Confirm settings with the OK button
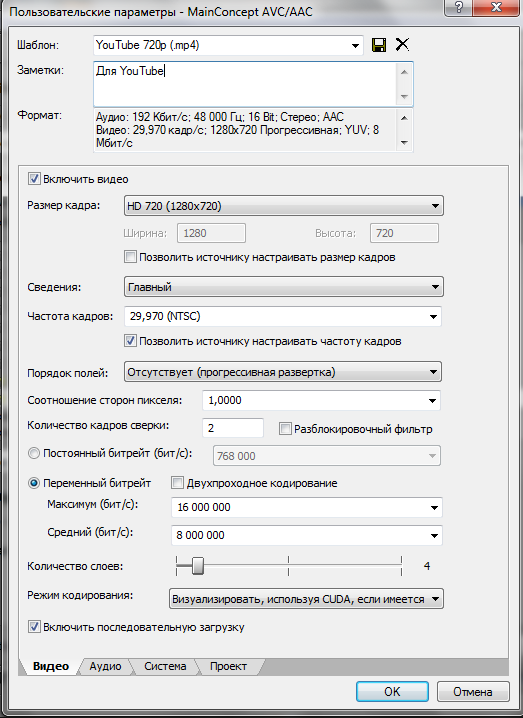This screenshot has height=718, width=523. click(392, 691)
